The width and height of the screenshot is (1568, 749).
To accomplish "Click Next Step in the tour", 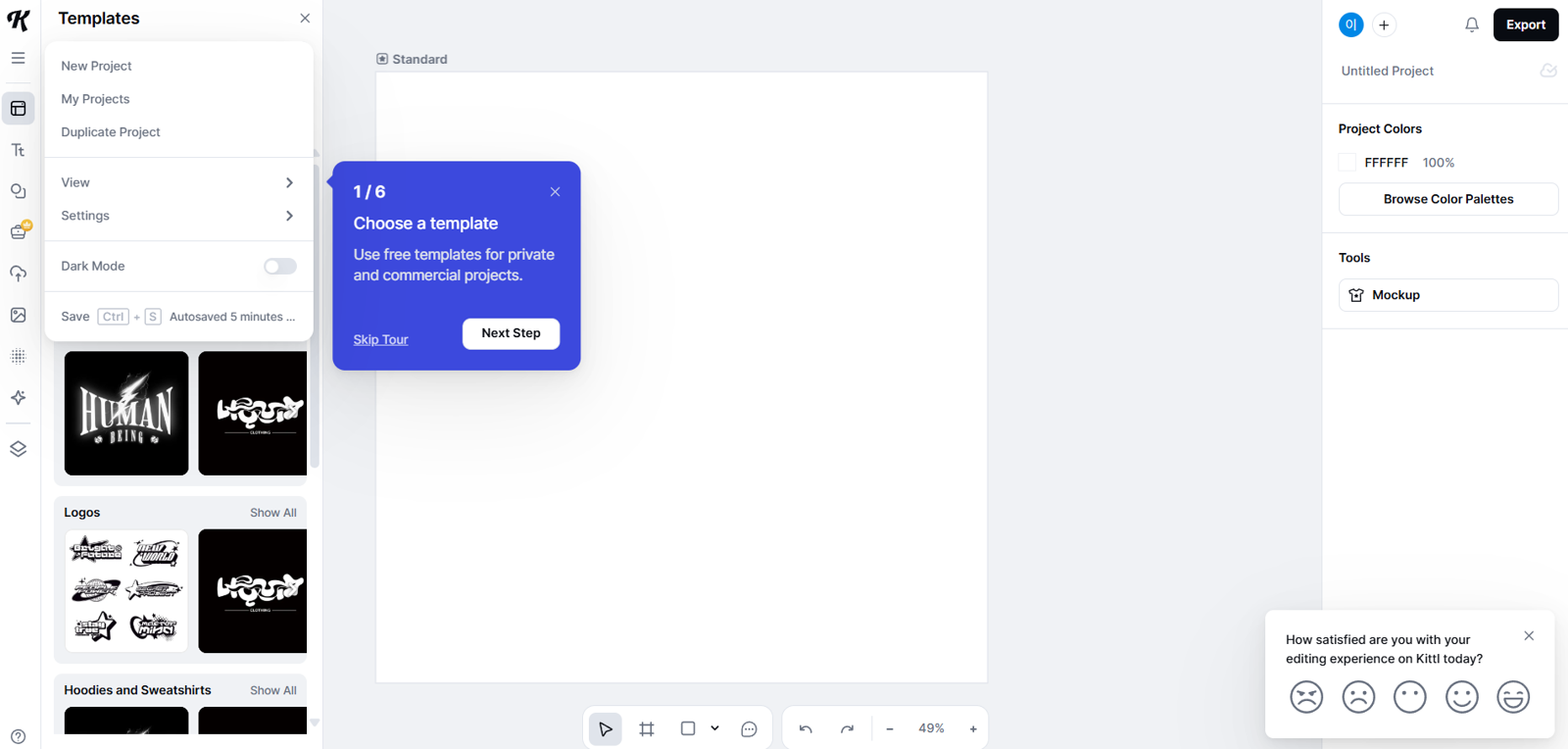I will (x=511, y=333).
